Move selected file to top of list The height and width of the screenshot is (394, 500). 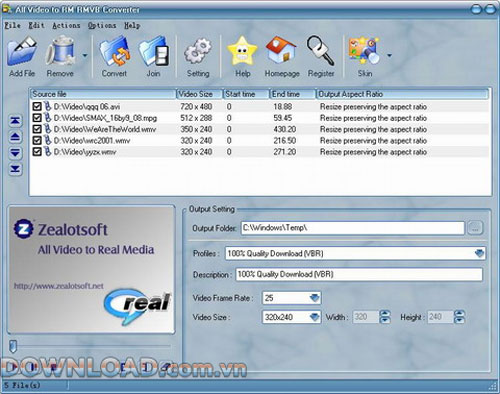coord(15,121)
